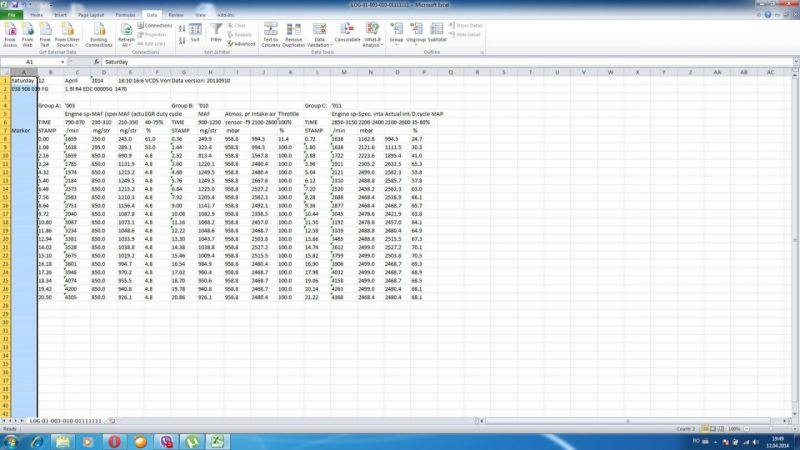Click the Name Box showing A1
The image size is (800, 450).
click(x=30, y=61)
